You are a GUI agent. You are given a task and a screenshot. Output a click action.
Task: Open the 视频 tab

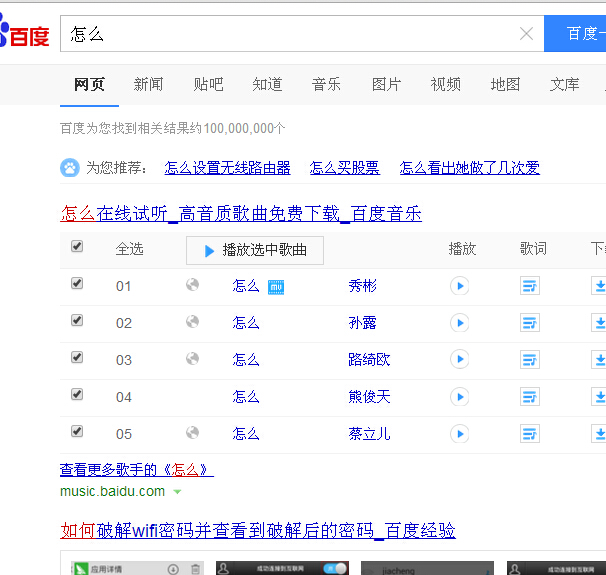coord(446,84)
